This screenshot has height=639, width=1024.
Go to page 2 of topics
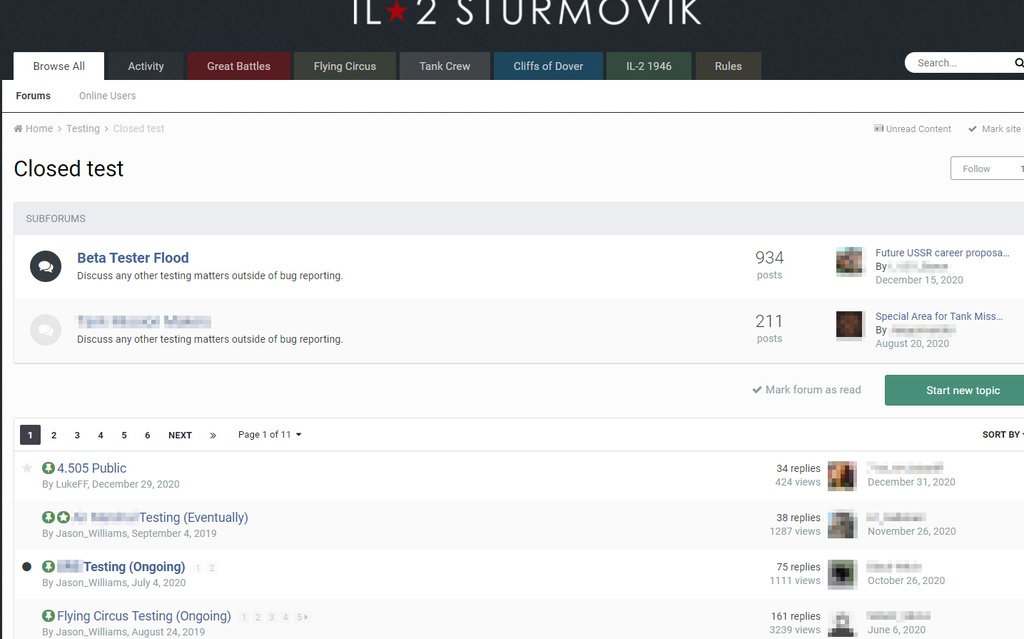pos(54,435)
